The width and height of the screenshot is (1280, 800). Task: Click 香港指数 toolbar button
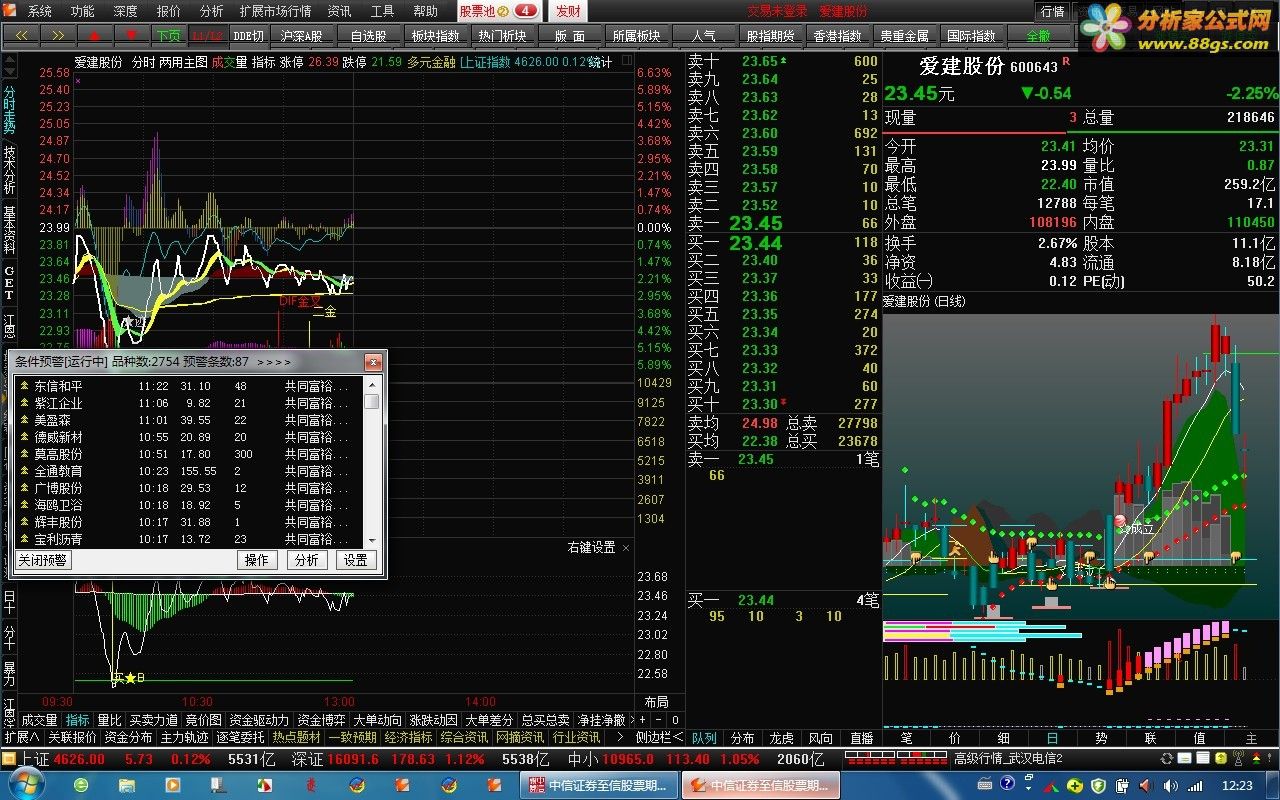pyautogui.click(x=837, y=35)
